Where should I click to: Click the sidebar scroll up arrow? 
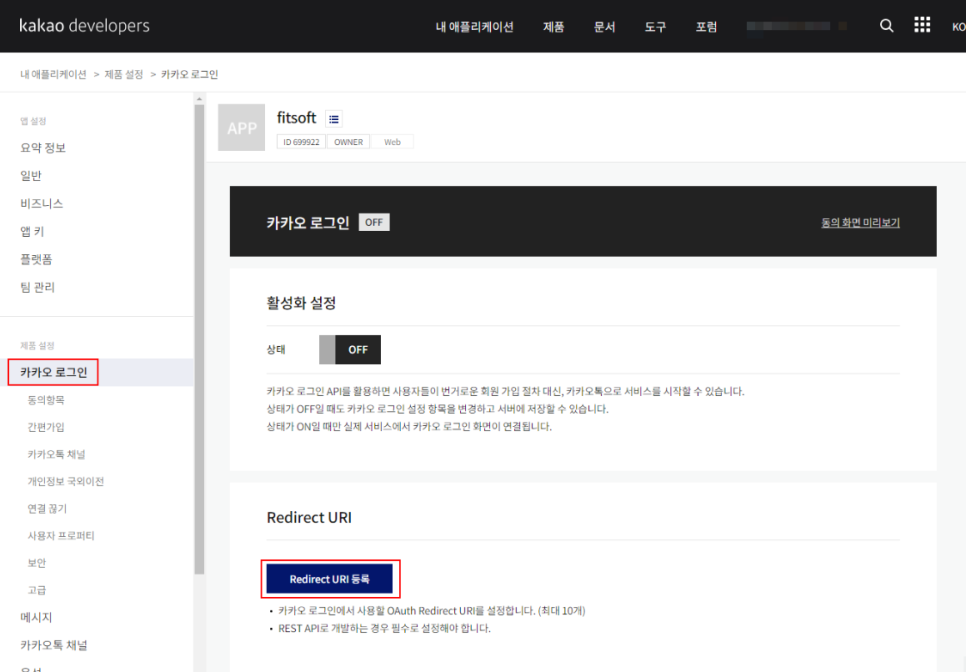[x=199, y=99]
